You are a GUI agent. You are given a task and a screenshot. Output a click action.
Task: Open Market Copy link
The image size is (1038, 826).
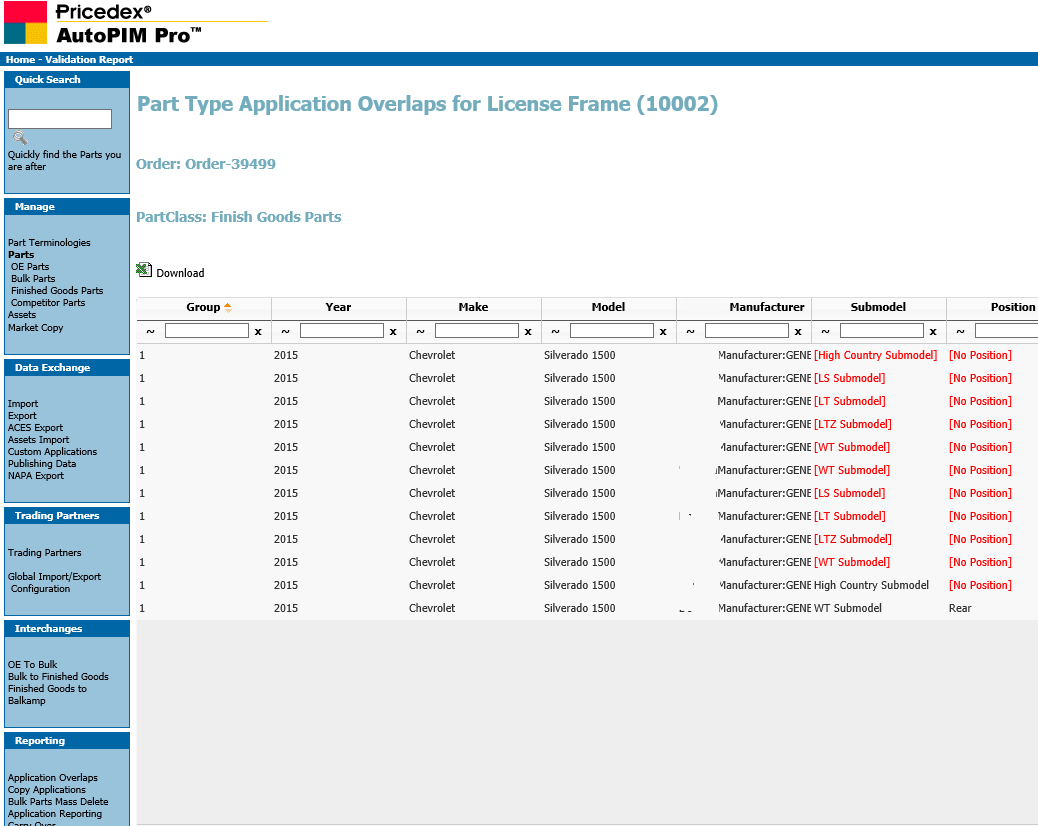pos(36,328)
